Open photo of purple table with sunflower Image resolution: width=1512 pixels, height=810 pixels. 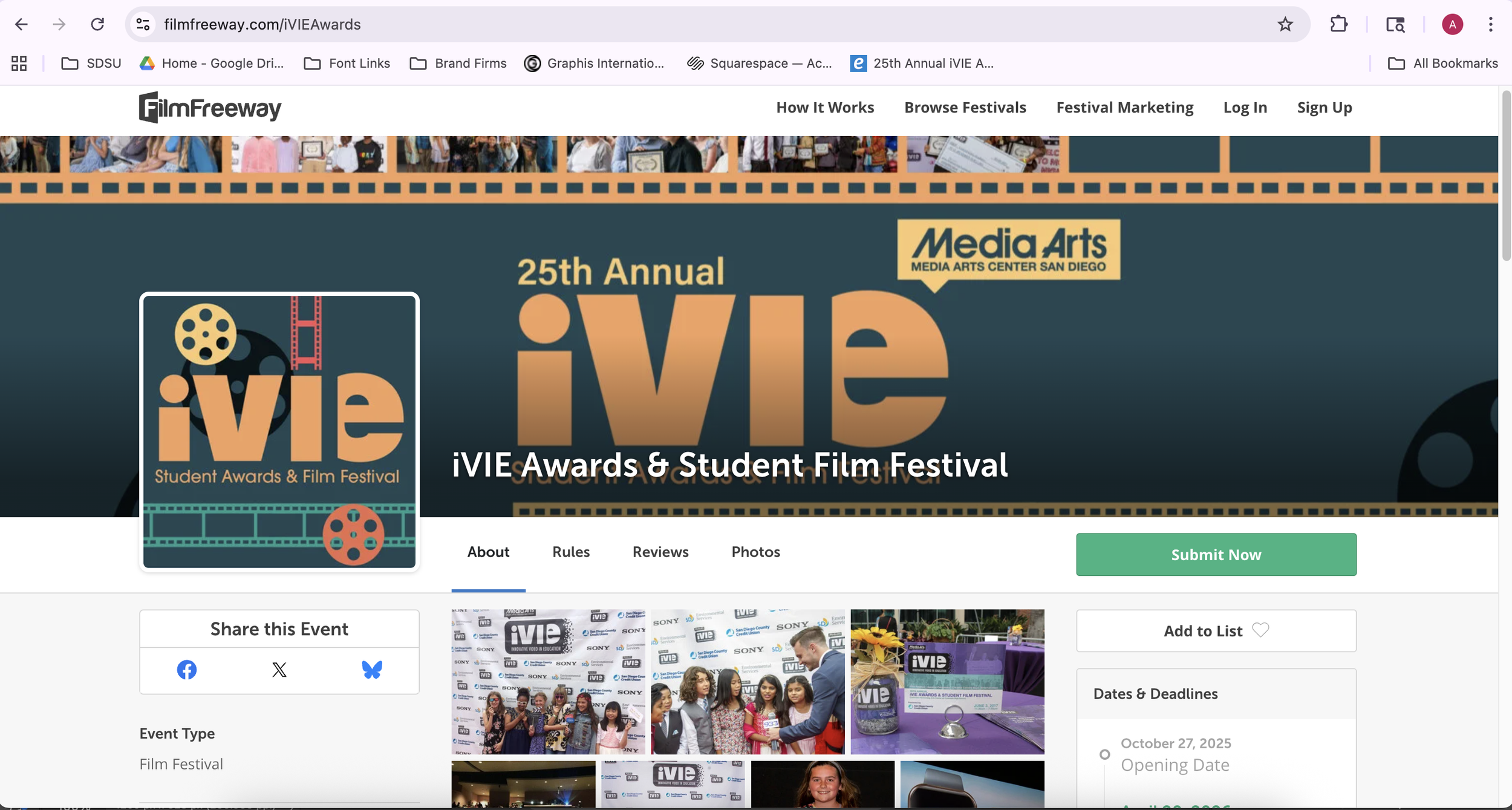tap(948, 682)
